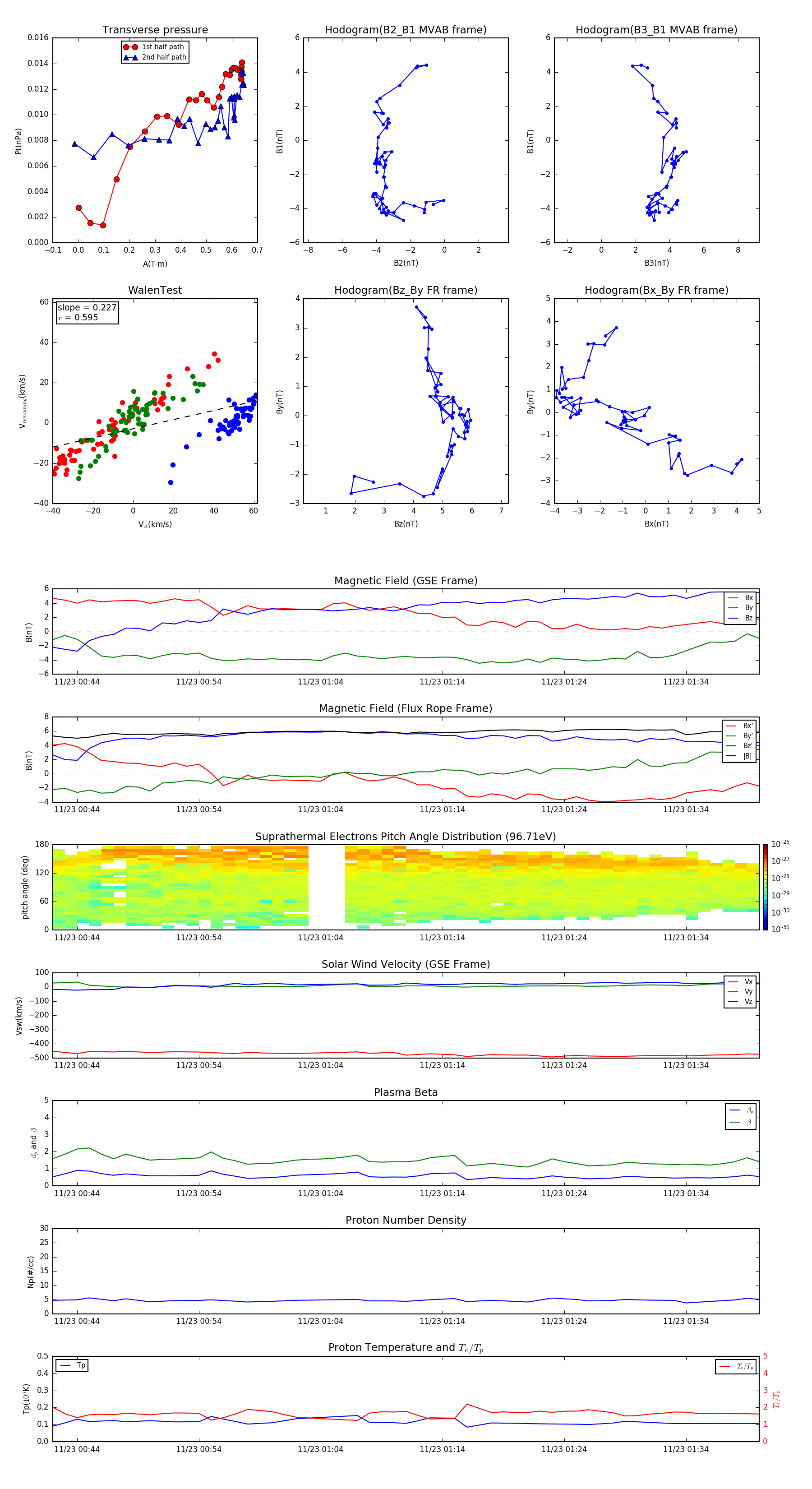812x1489 pixels.
Task: Select the Te/Tp legend entry
Action: tap(736, 1366)
